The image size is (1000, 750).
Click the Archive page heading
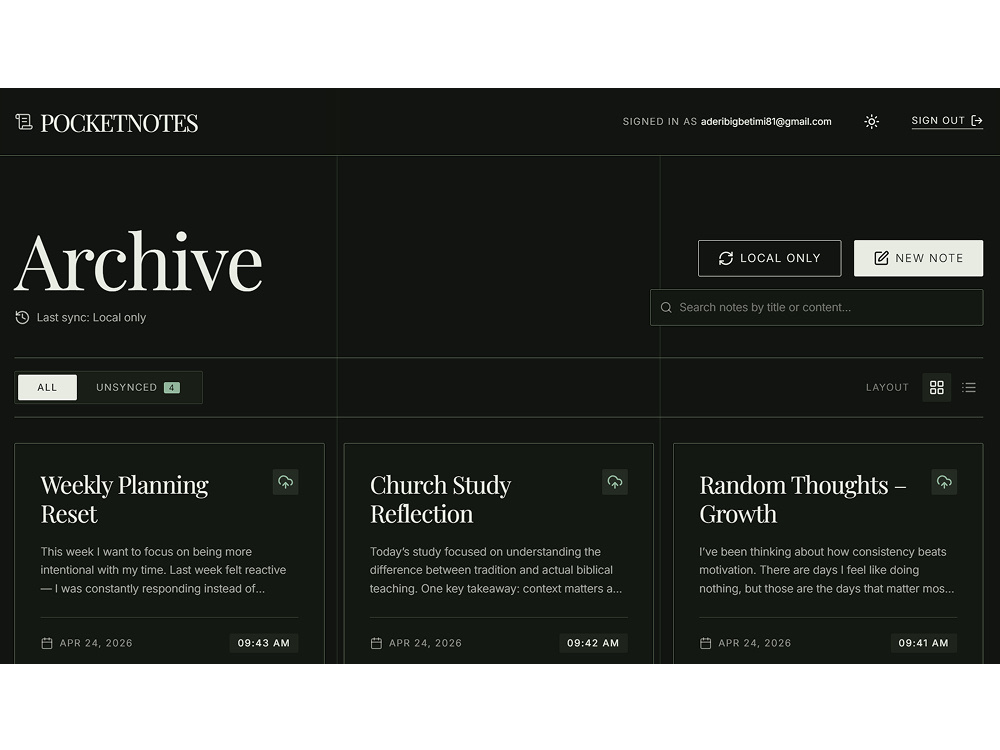tap(138, 261)
